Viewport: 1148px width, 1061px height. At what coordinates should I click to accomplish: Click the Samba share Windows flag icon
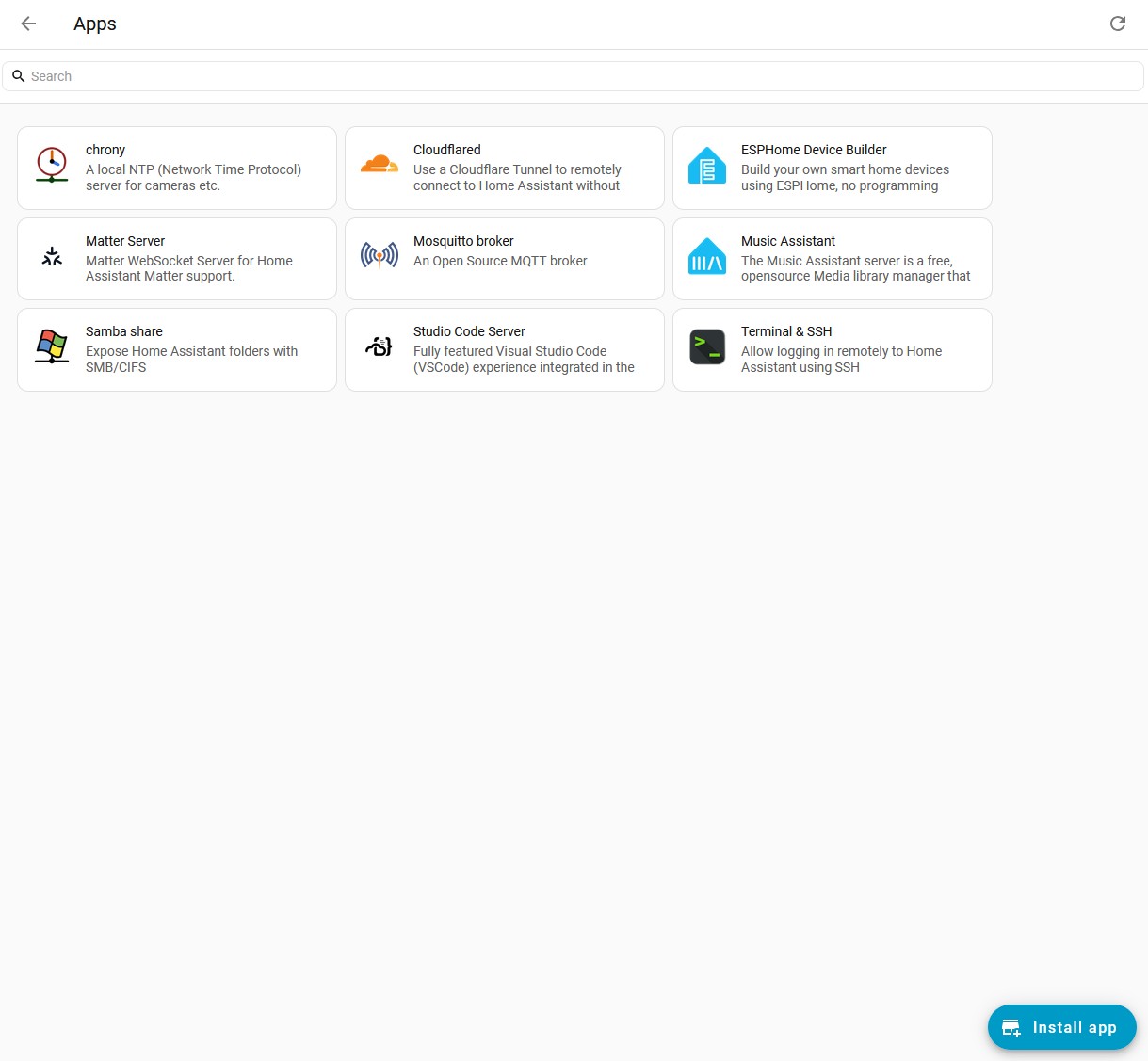(52, 346)
